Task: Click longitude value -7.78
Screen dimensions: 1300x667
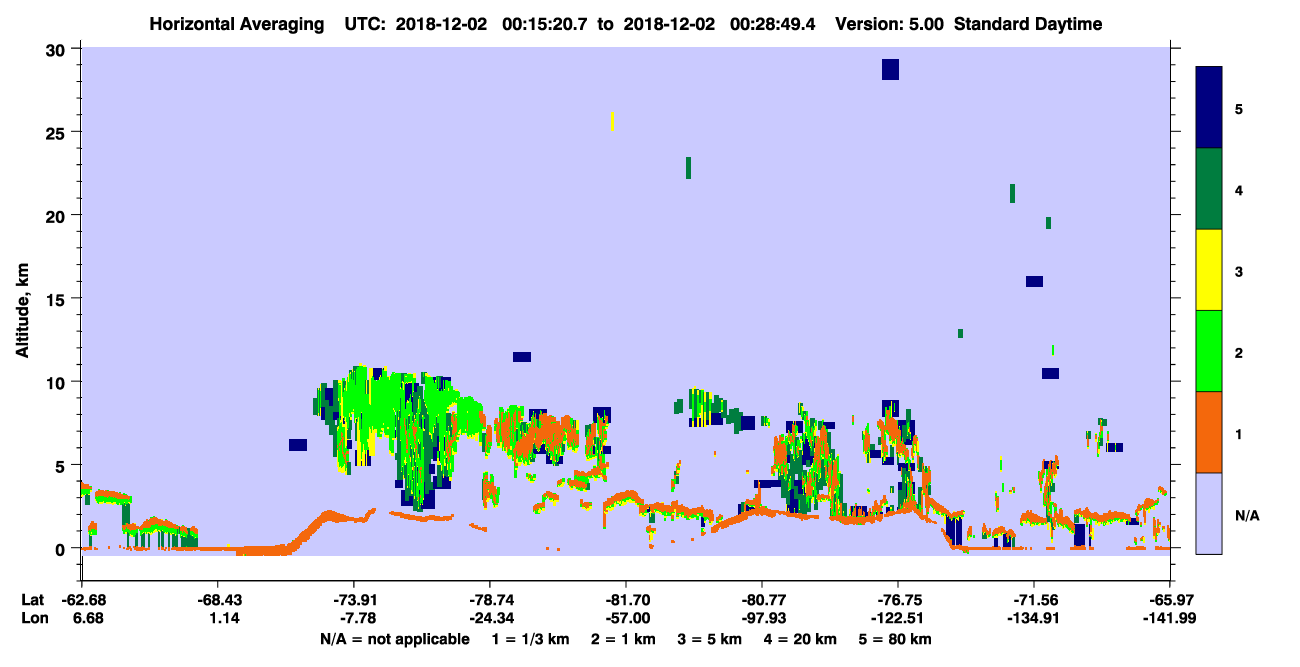Action: [356, 618]
